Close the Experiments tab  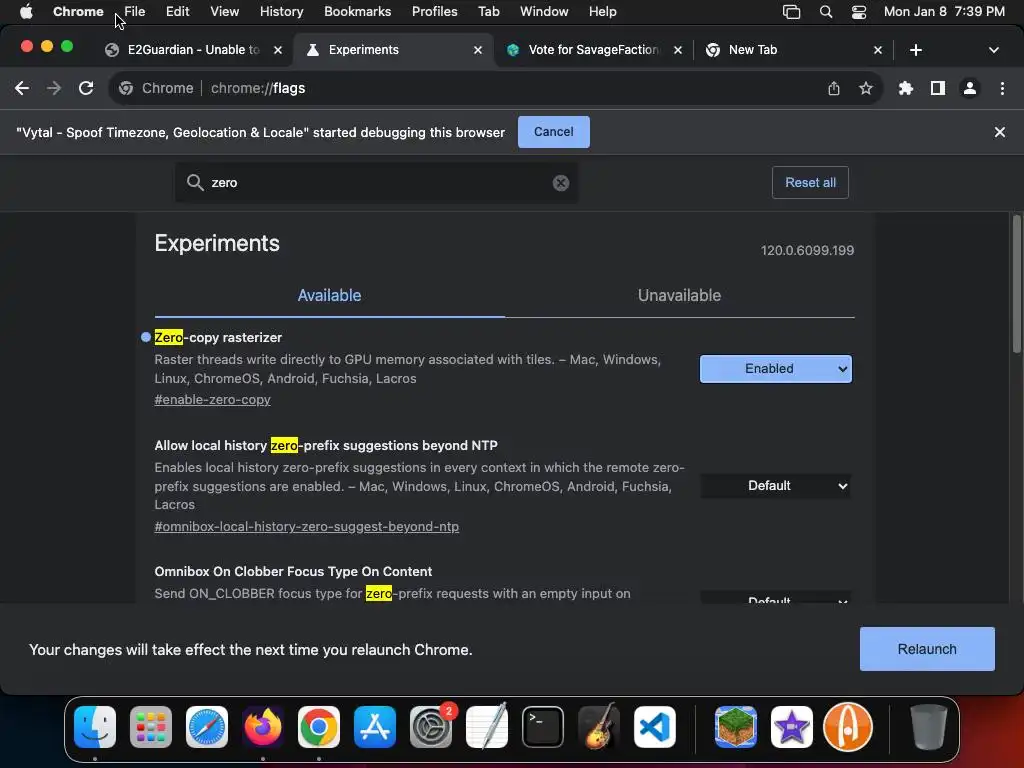pyautogui.click(x=477, y=50)
